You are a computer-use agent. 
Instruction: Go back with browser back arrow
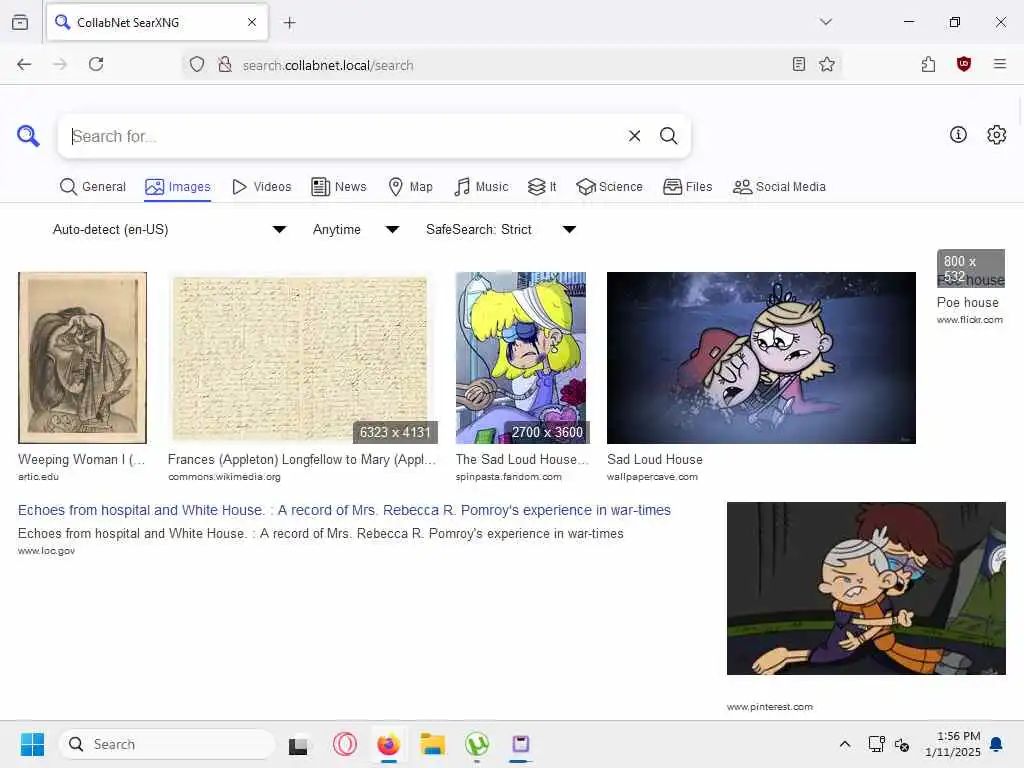pyautogui.click(x=24, y=64)
